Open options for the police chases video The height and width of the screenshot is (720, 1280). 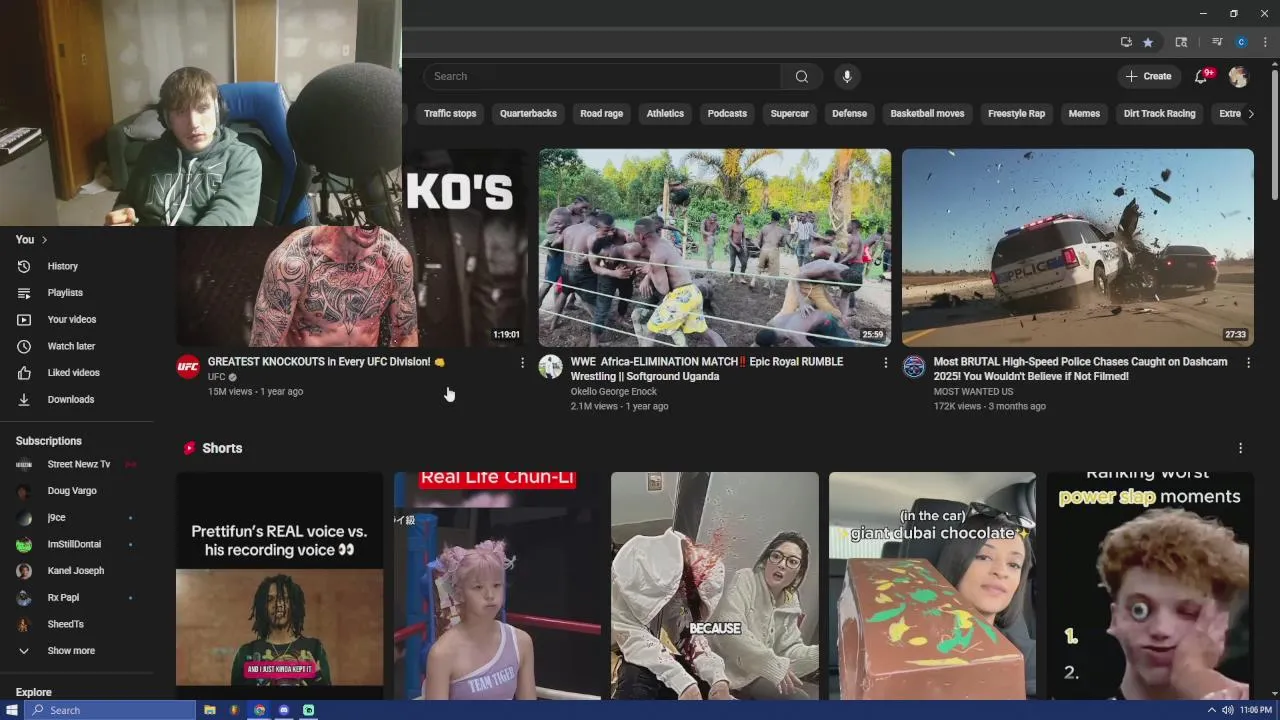[x=1248, y=363]
